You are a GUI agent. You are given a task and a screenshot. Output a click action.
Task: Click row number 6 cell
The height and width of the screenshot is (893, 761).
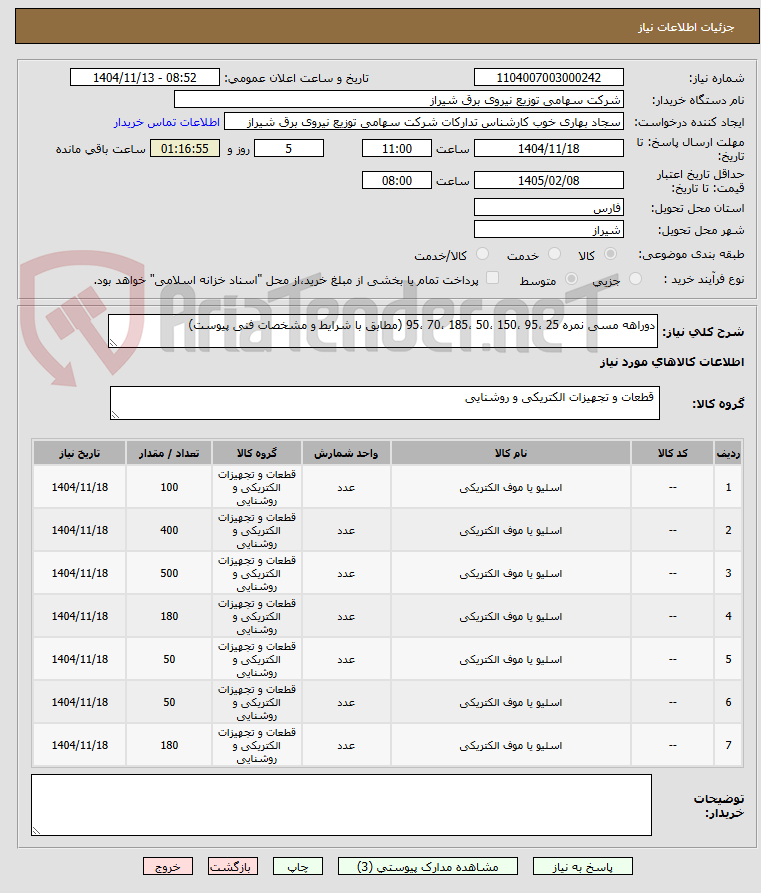click(728, 702)
